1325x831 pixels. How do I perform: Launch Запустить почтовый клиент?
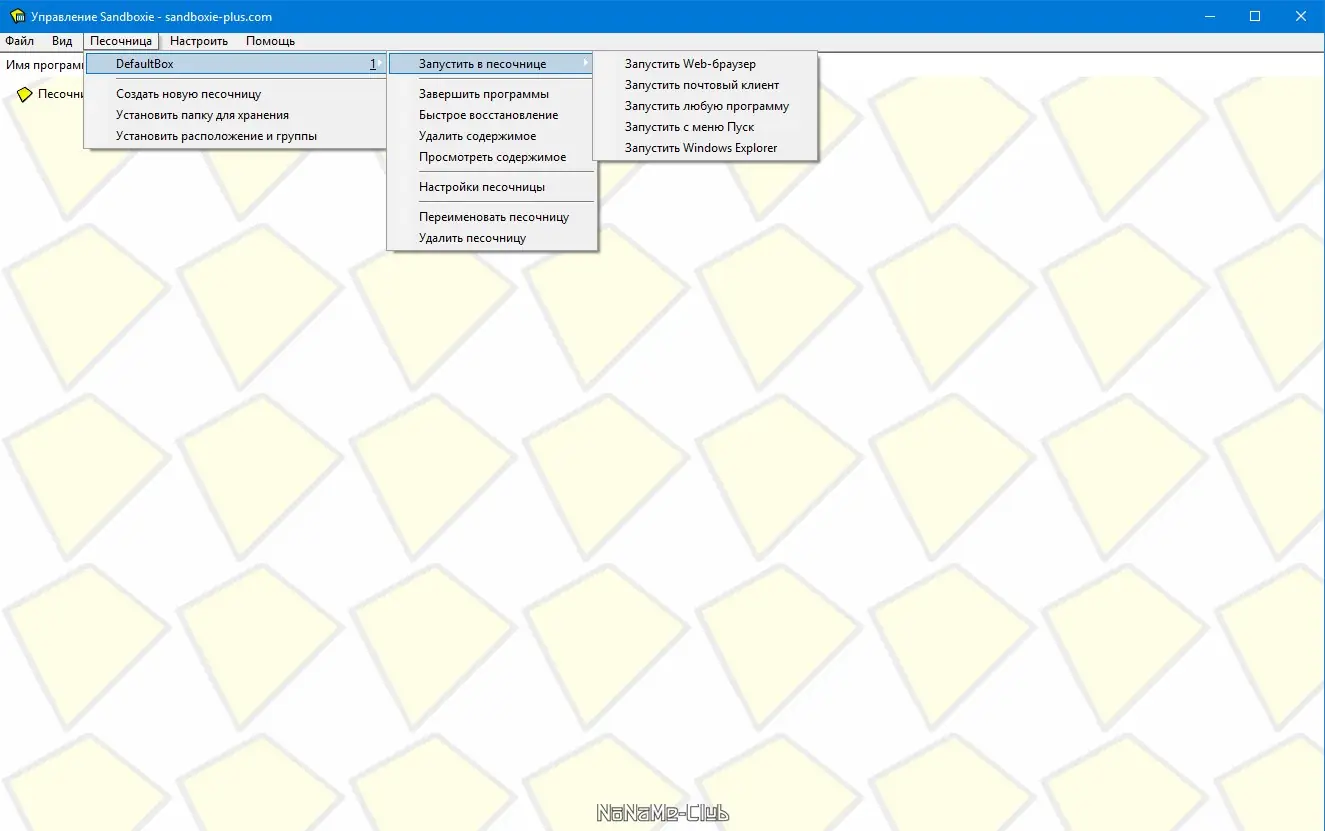point(705,85)
